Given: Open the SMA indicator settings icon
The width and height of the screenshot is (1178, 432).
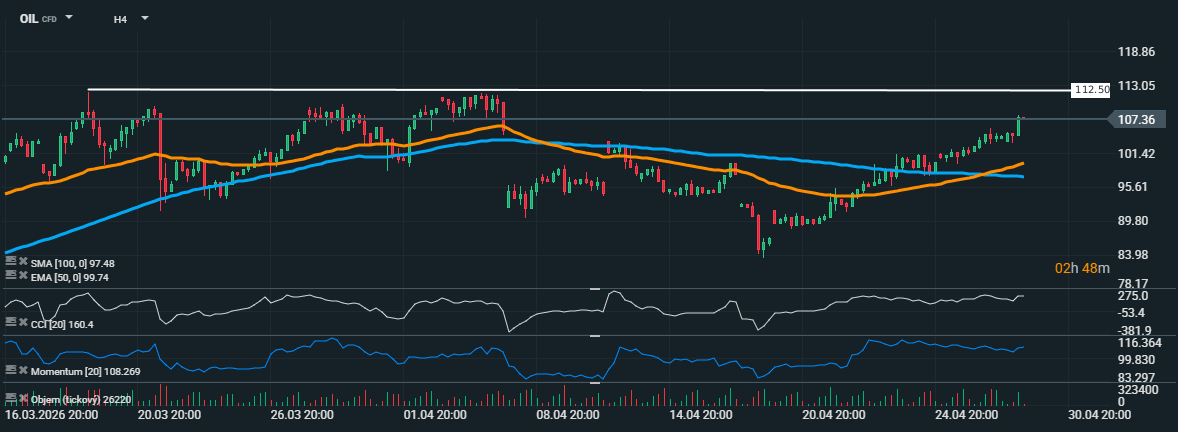Looking at the screenshot, I should 10,262.
